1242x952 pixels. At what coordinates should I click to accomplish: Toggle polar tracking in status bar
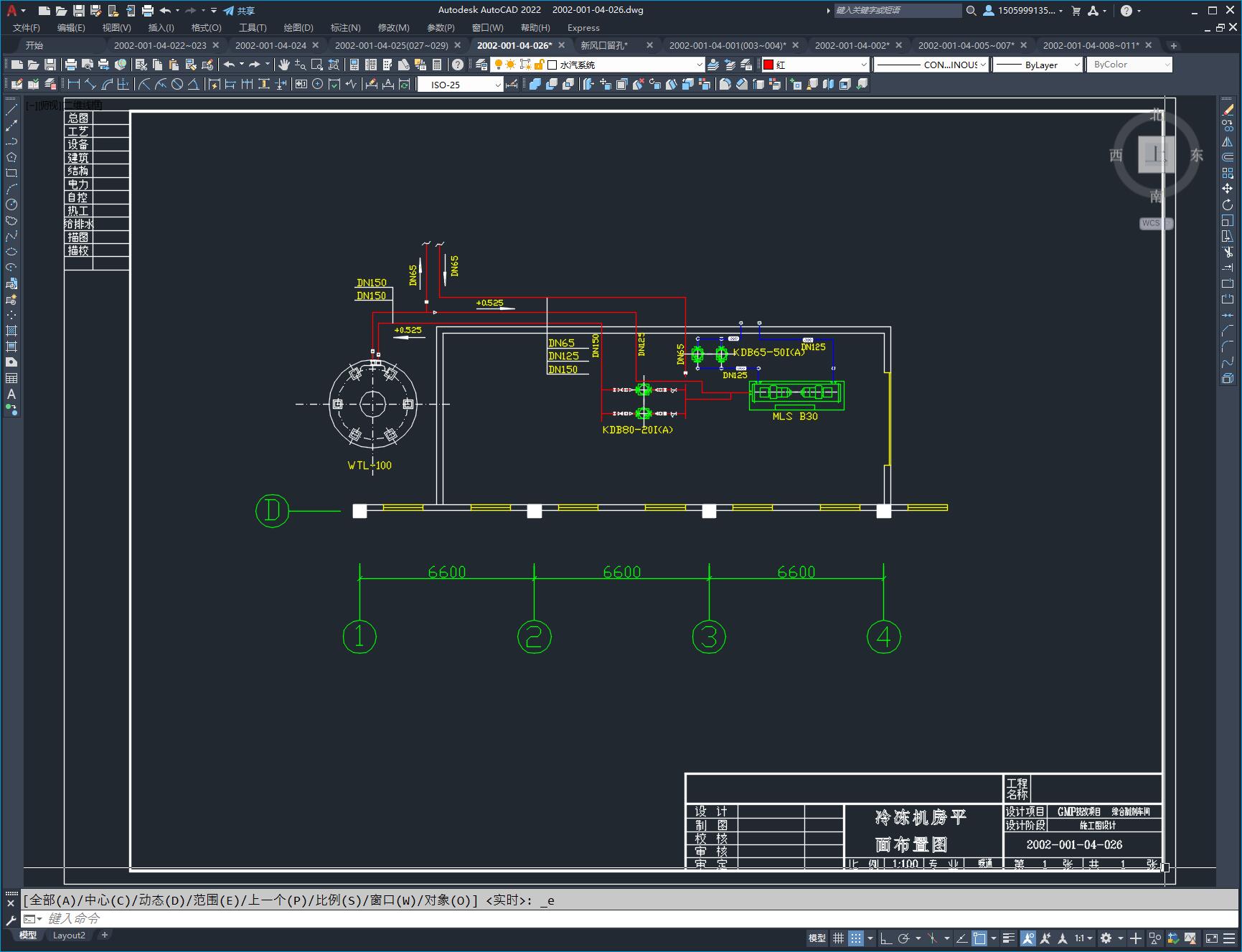904,938
